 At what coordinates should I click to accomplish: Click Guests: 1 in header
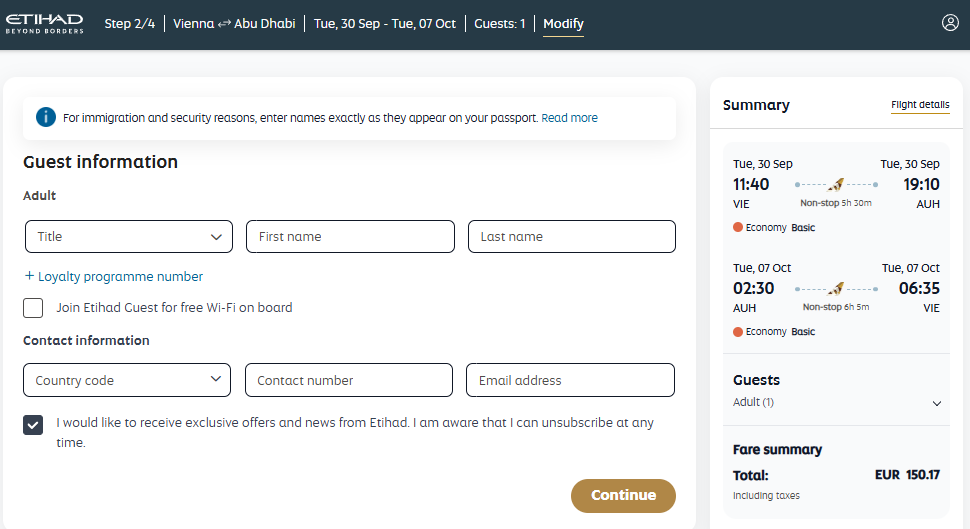(x=499, y=24)
